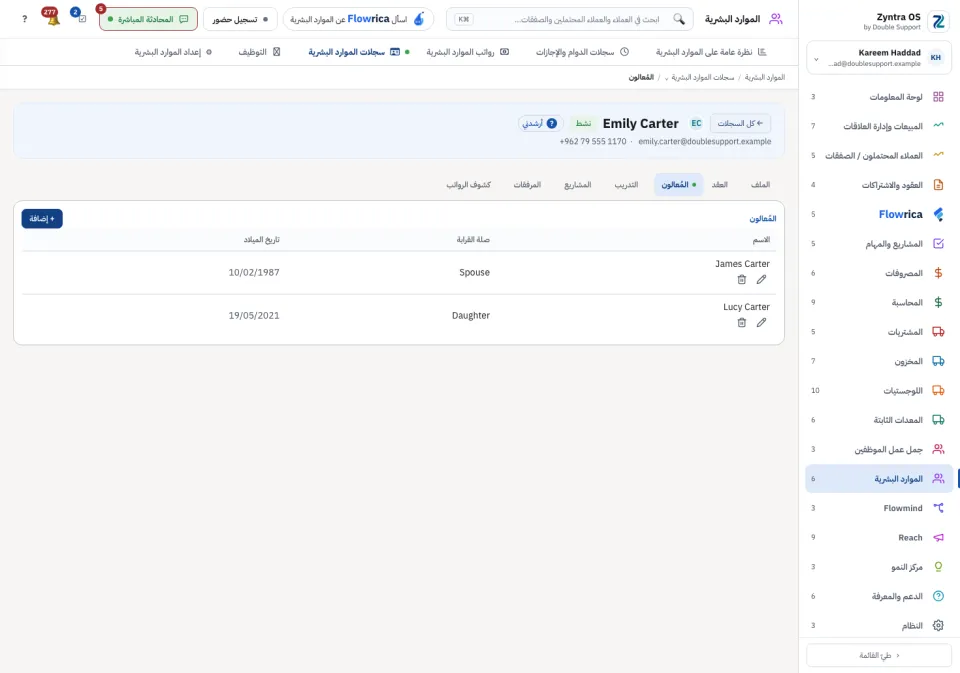Delete Lucy Carter dependent entry
The height and width of the screenshot is (673, 960).
coord(741,323)
